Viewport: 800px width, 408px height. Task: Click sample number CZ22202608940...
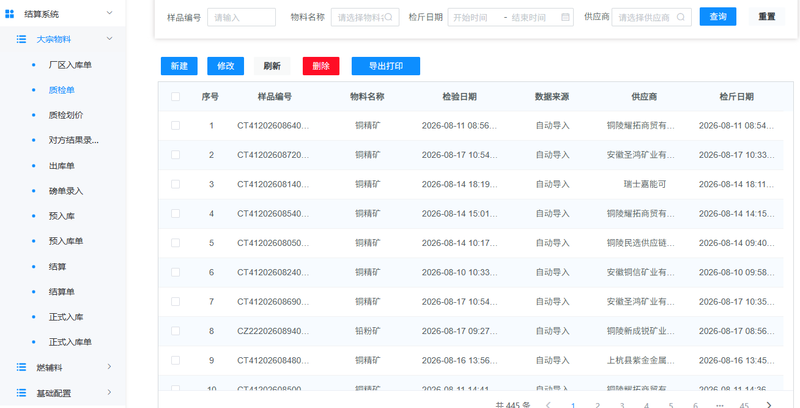(273, 331)
